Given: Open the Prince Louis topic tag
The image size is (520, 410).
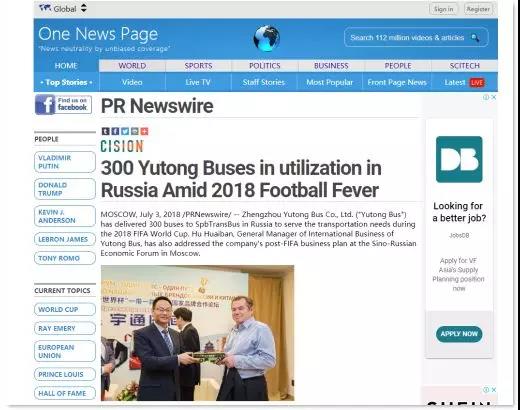Looking at the screenshot, I should (x=65, y=374).
